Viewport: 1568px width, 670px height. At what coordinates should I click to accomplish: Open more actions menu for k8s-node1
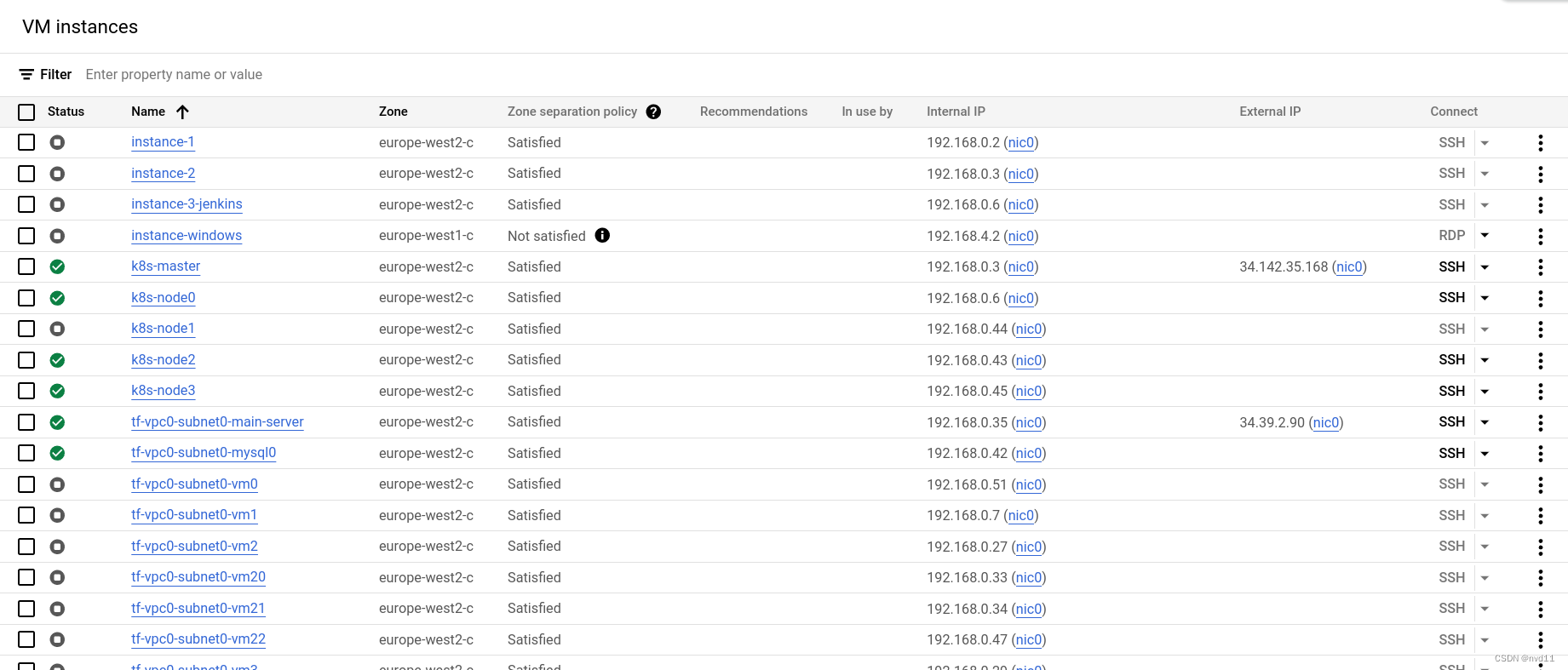1540,329
